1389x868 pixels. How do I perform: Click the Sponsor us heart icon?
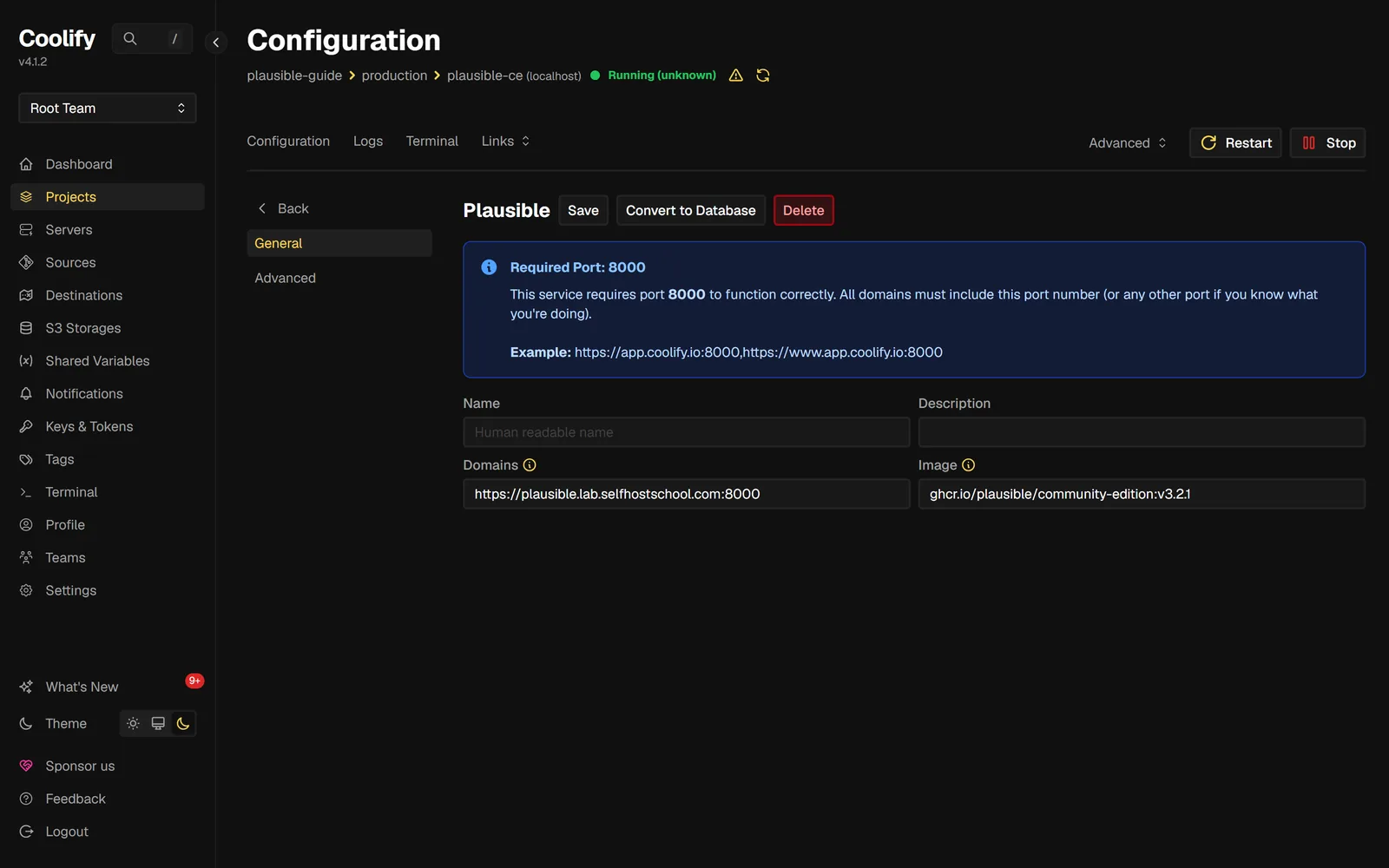pos(26,766)
